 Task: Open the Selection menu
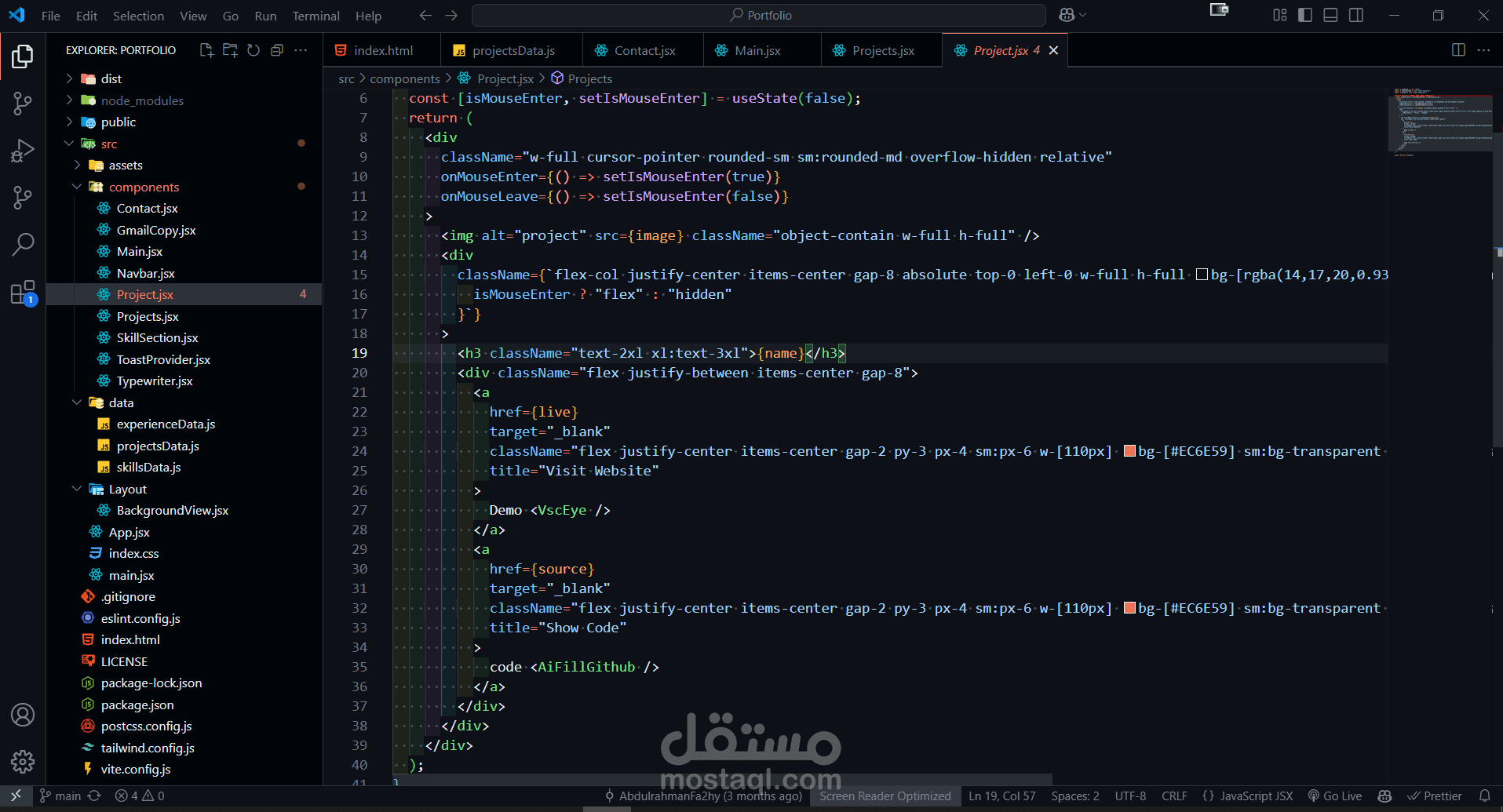(138, 16)
